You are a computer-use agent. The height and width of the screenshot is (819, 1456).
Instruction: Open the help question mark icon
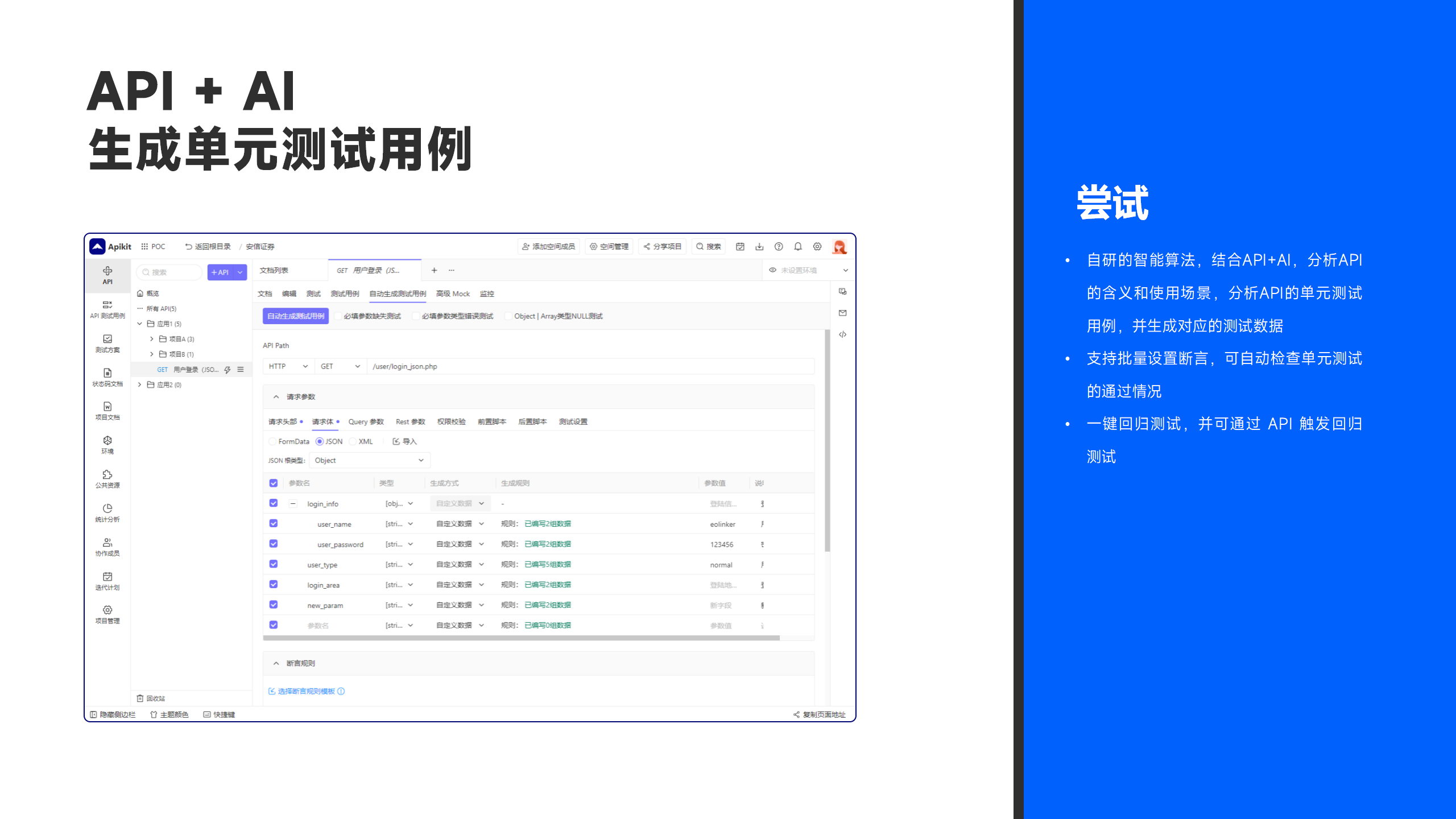click(779, 246)
